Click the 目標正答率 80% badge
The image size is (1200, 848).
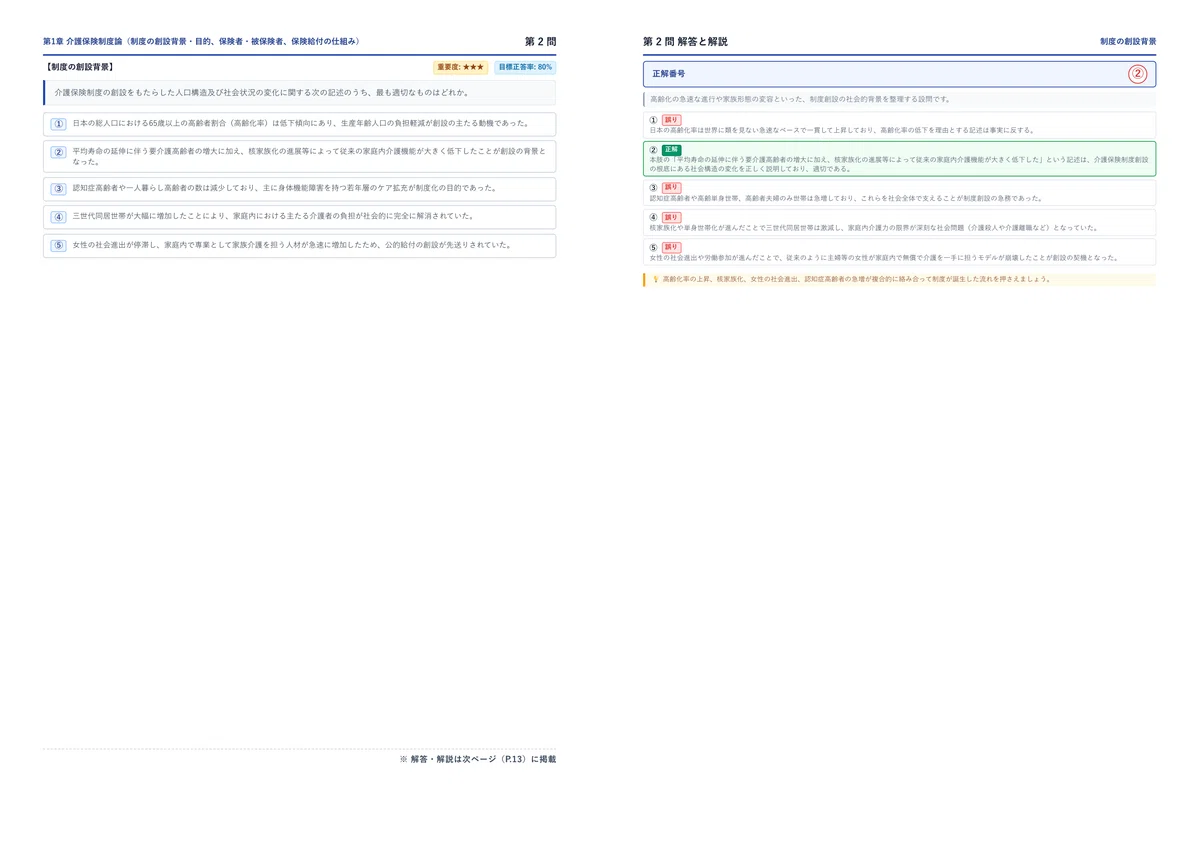[525, 67]
